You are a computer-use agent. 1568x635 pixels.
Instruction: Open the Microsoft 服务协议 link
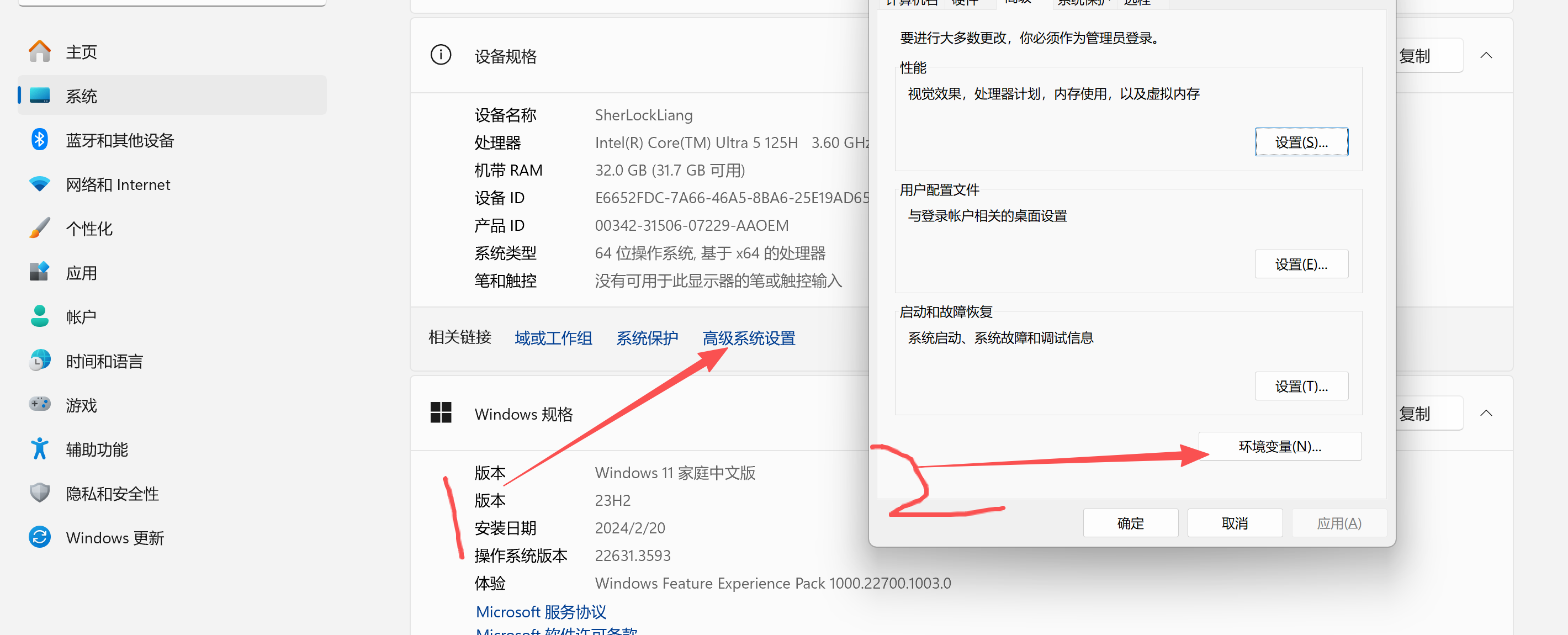point(541,611)
